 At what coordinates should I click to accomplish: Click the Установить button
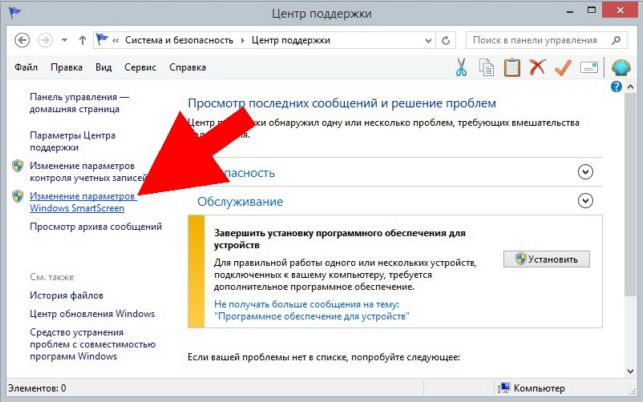546,259
